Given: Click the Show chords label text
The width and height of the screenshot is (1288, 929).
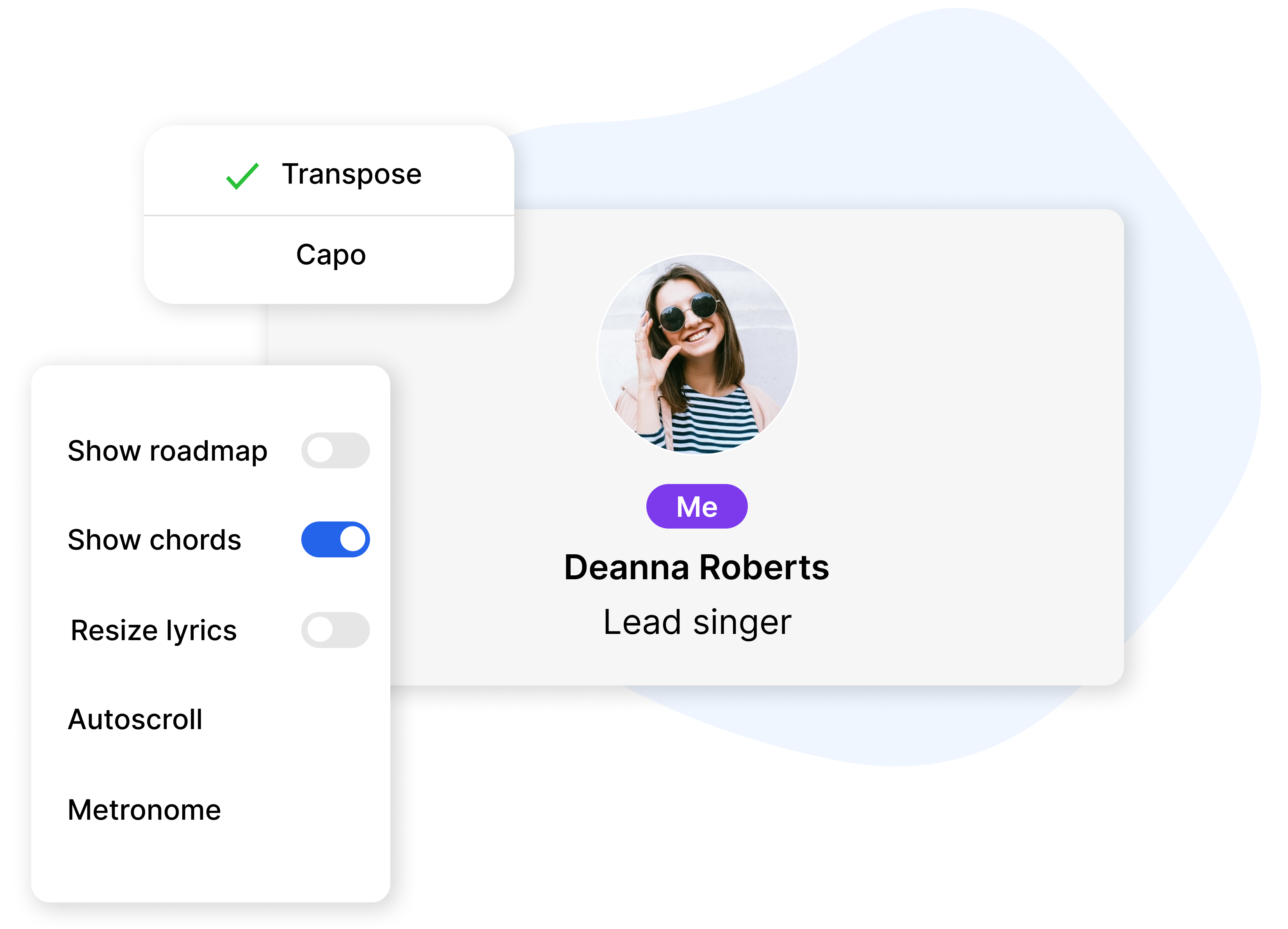Looking at the screenshot, I should pos(155,540).
